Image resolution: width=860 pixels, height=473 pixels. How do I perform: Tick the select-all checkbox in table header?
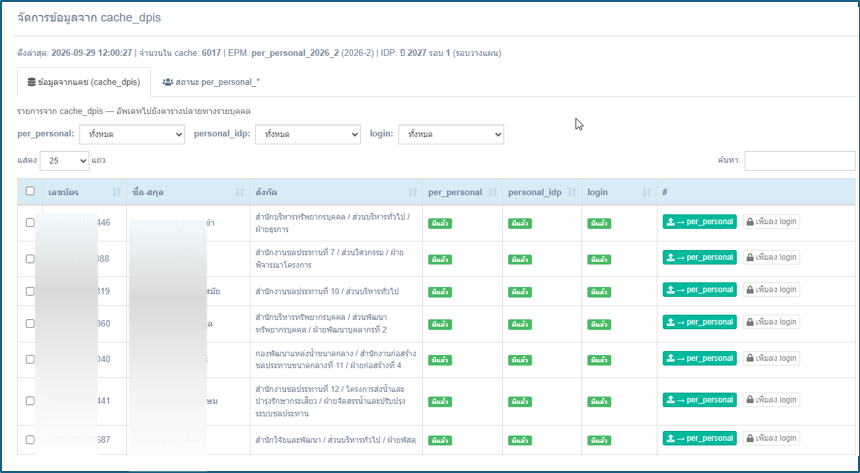click(30, 191)
